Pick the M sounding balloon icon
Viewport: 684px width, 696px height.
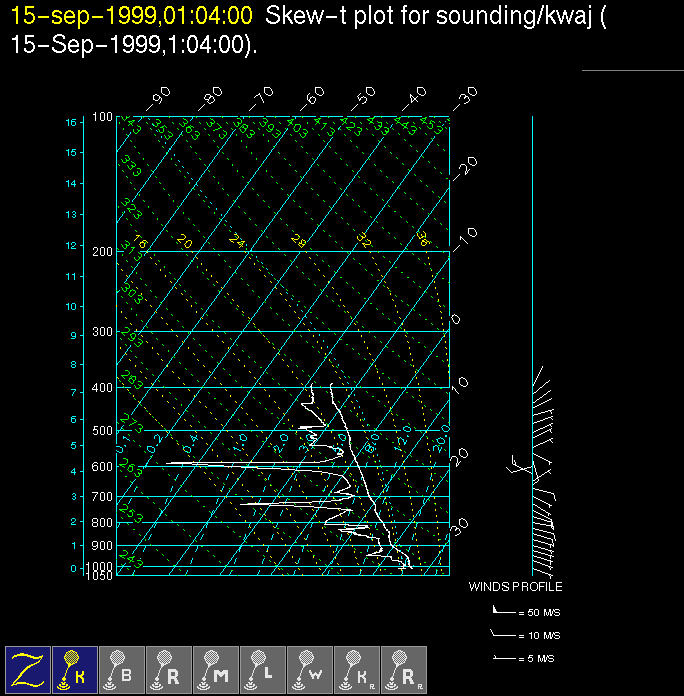[215, 669]
